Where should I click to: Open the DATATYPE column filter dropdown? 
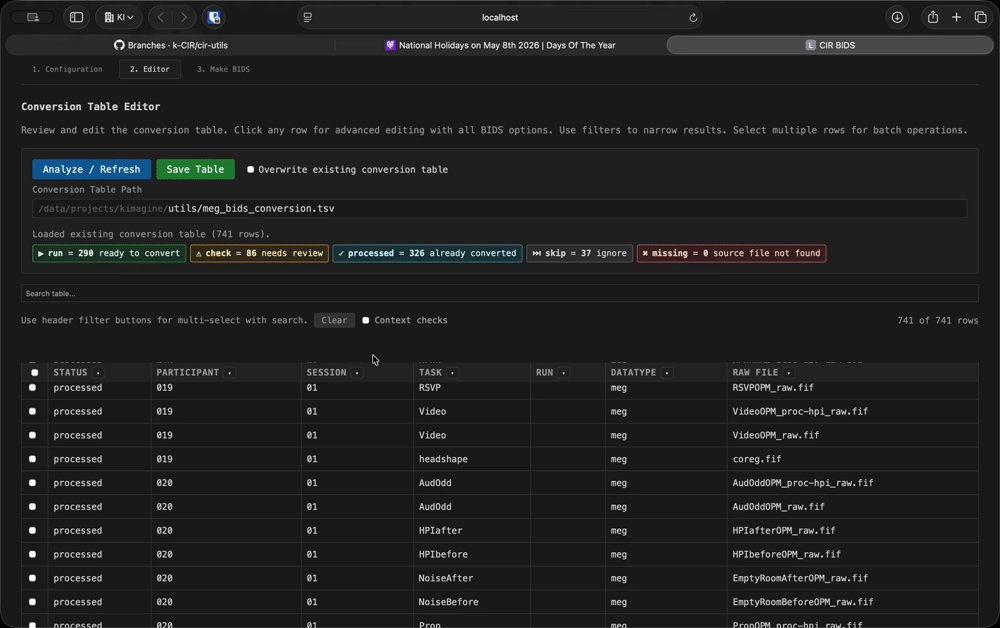click(667, 372)
